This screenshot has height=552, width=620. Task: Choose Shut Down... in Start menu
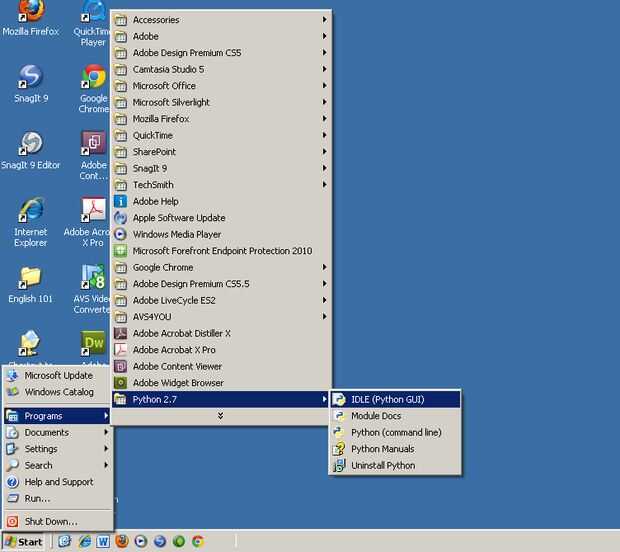coord(58,522)
